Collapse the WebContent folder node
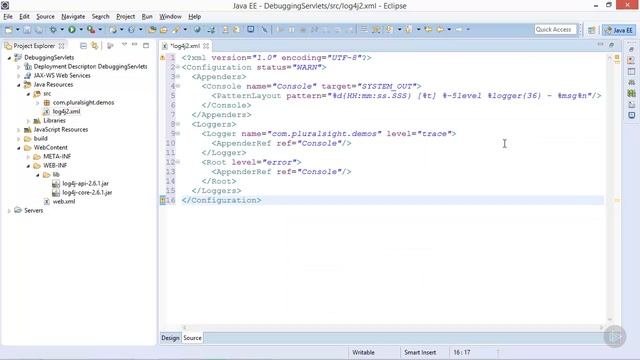The image size is (640, 360). tap(19, 148)
